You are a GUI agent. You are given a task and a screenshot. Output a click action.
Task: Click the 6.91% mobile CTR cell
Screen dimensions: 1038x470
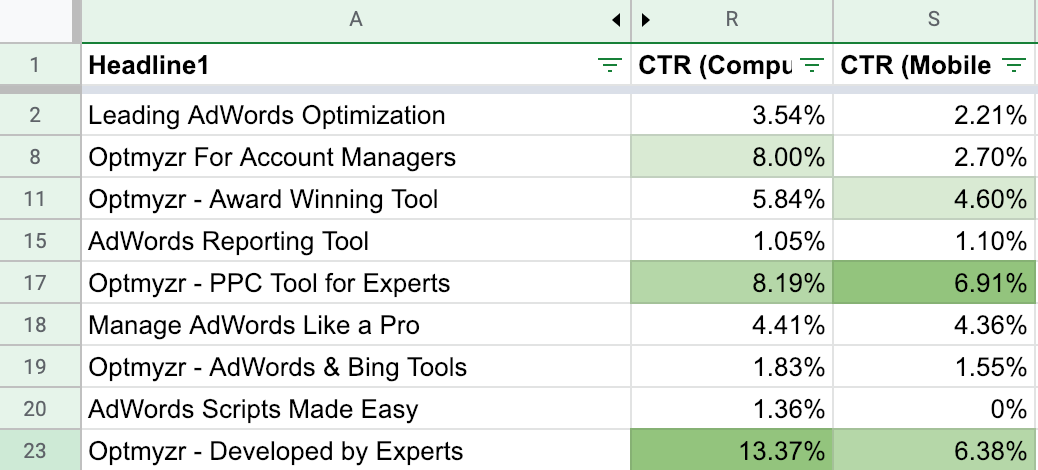tap(935, 283)
